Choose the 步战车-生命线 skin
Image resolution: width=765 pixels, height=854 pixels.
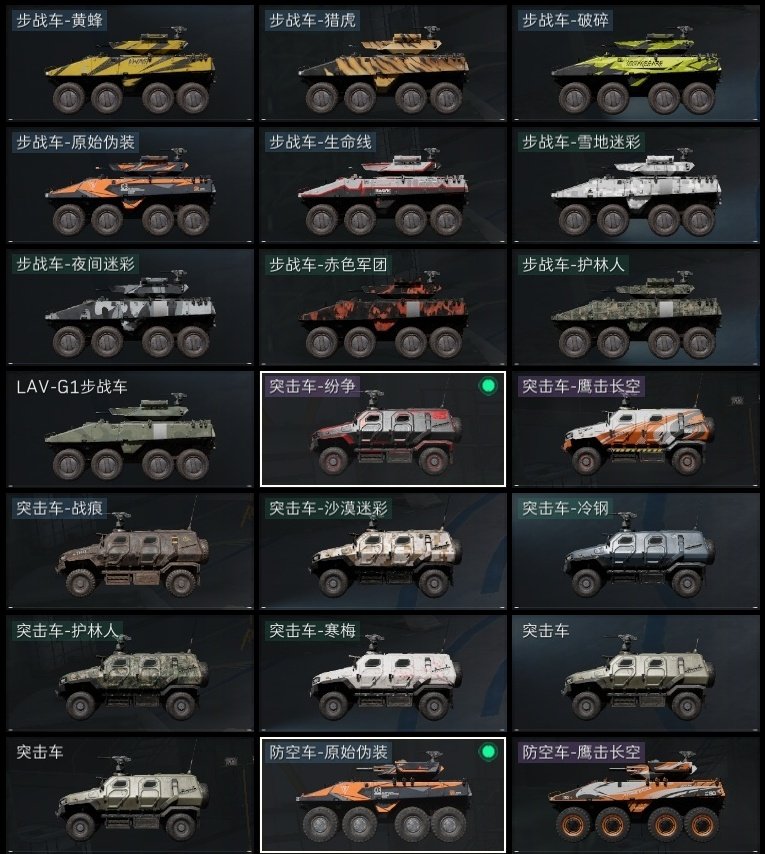coord(383,185)
